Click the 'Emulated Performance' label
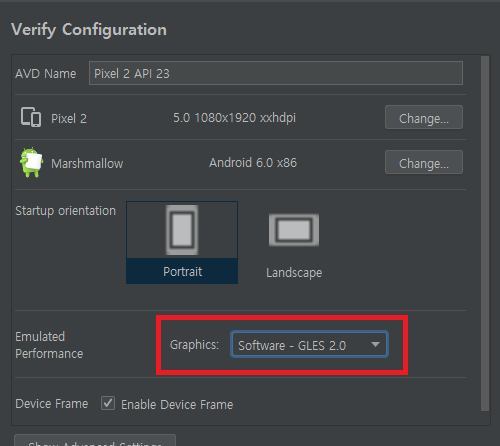 coord(49,345)
